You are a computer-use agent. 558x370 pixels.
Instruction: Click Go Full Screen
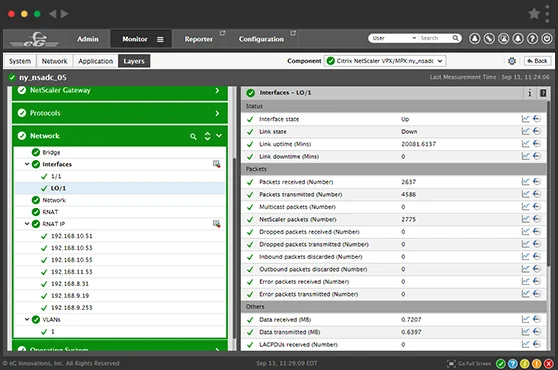click(469, 364)
